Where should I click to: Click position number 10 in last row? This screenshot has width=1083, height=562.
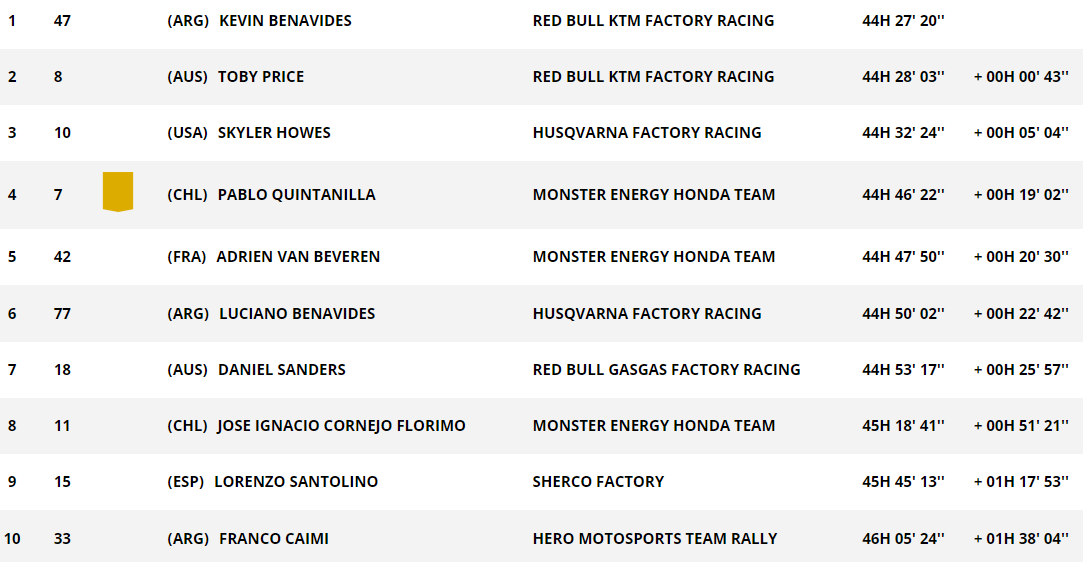coord(12,539)
